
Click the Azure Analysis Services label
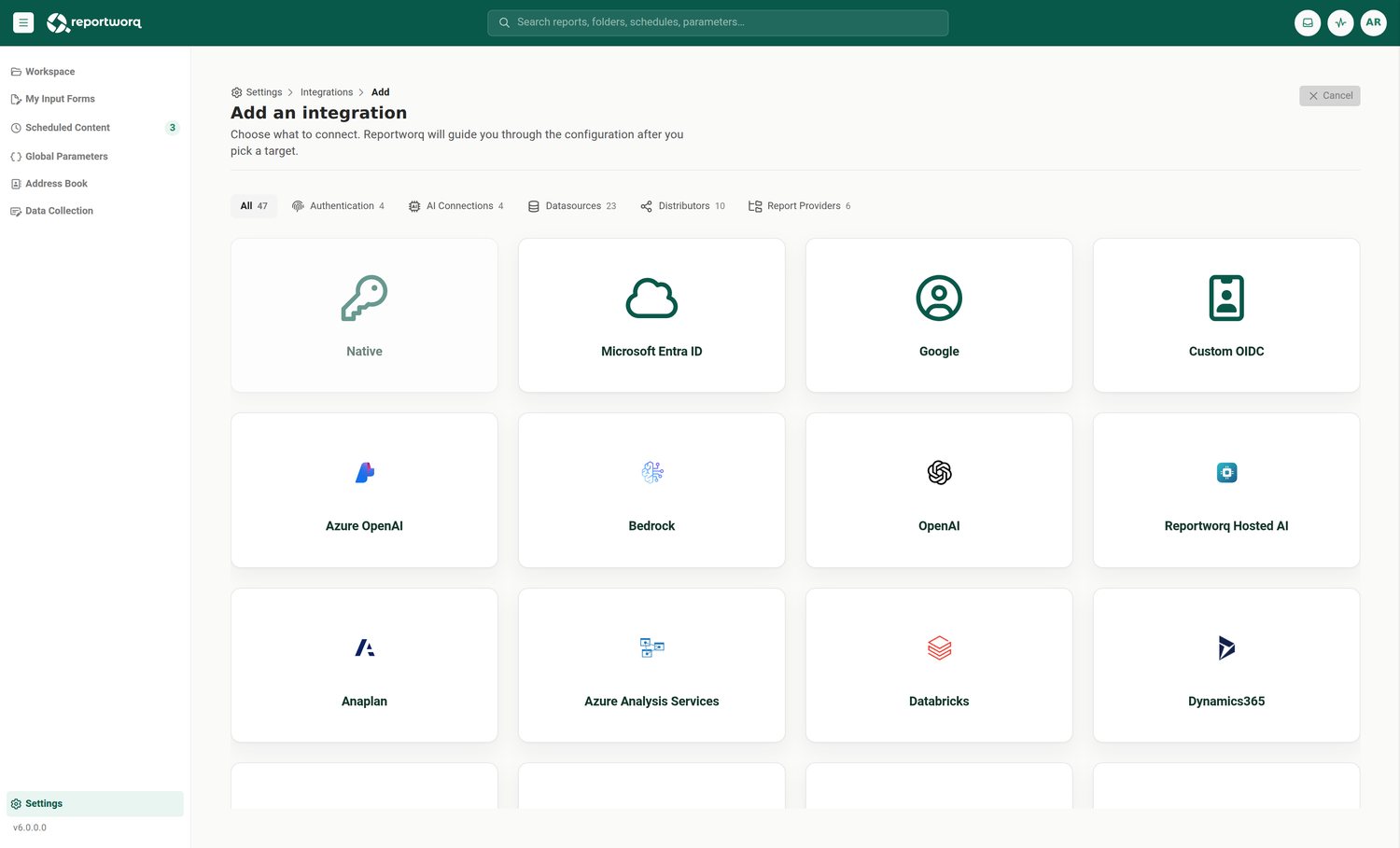(651, 702)
